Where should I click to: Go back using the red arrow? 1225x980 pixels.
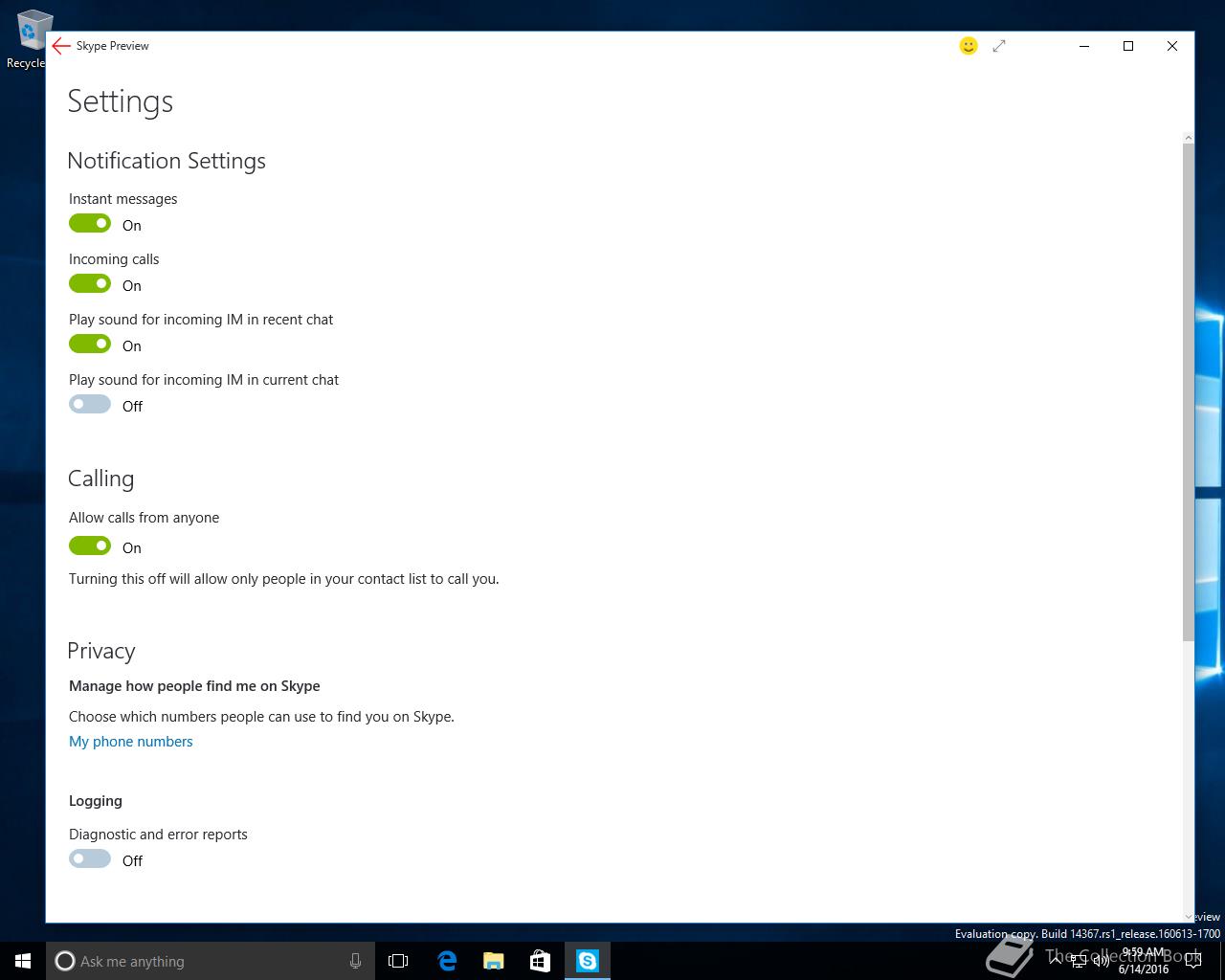click(x=61, y=46)
